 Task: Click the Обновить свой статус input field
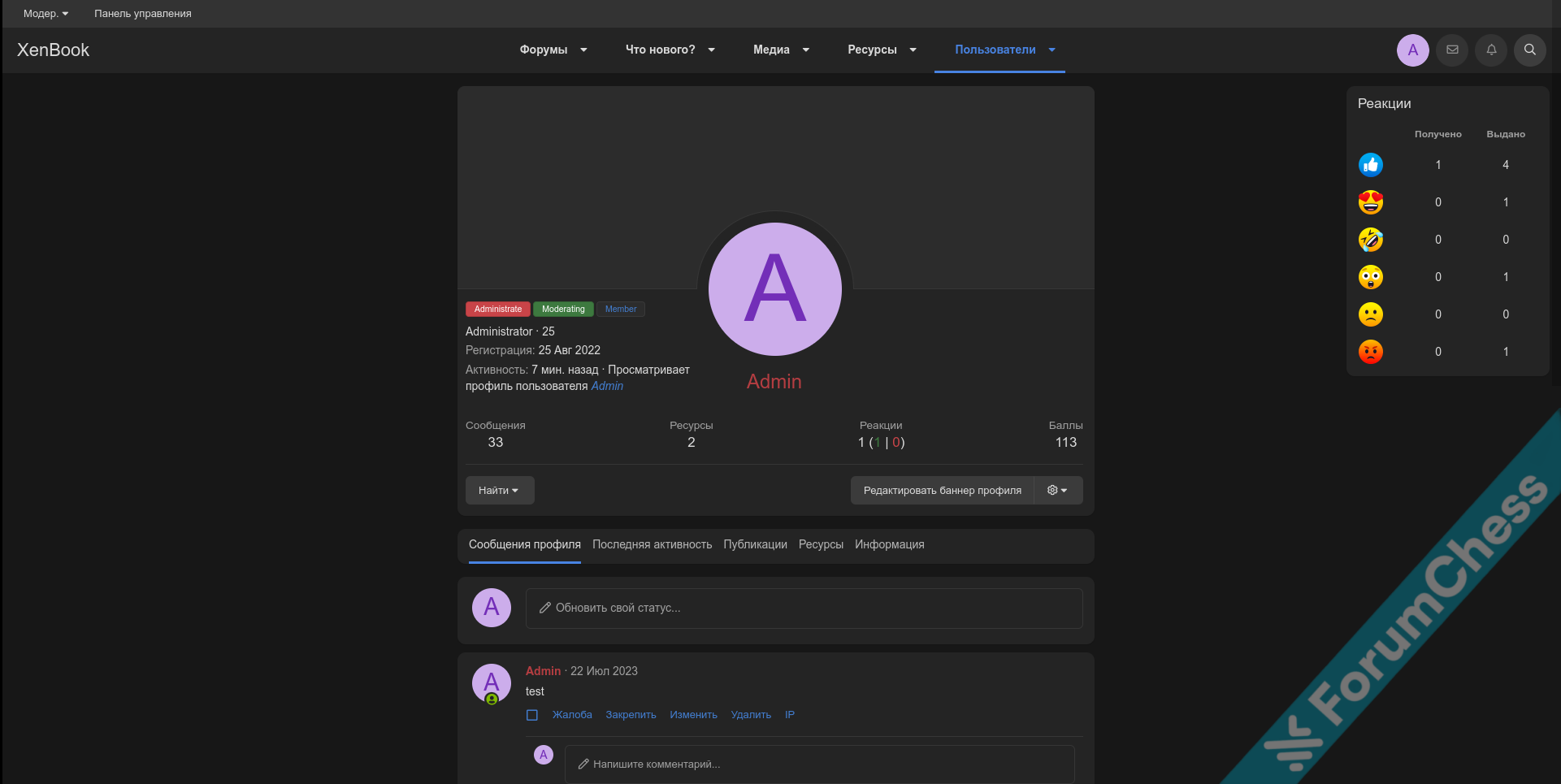(x=804, y=608)
